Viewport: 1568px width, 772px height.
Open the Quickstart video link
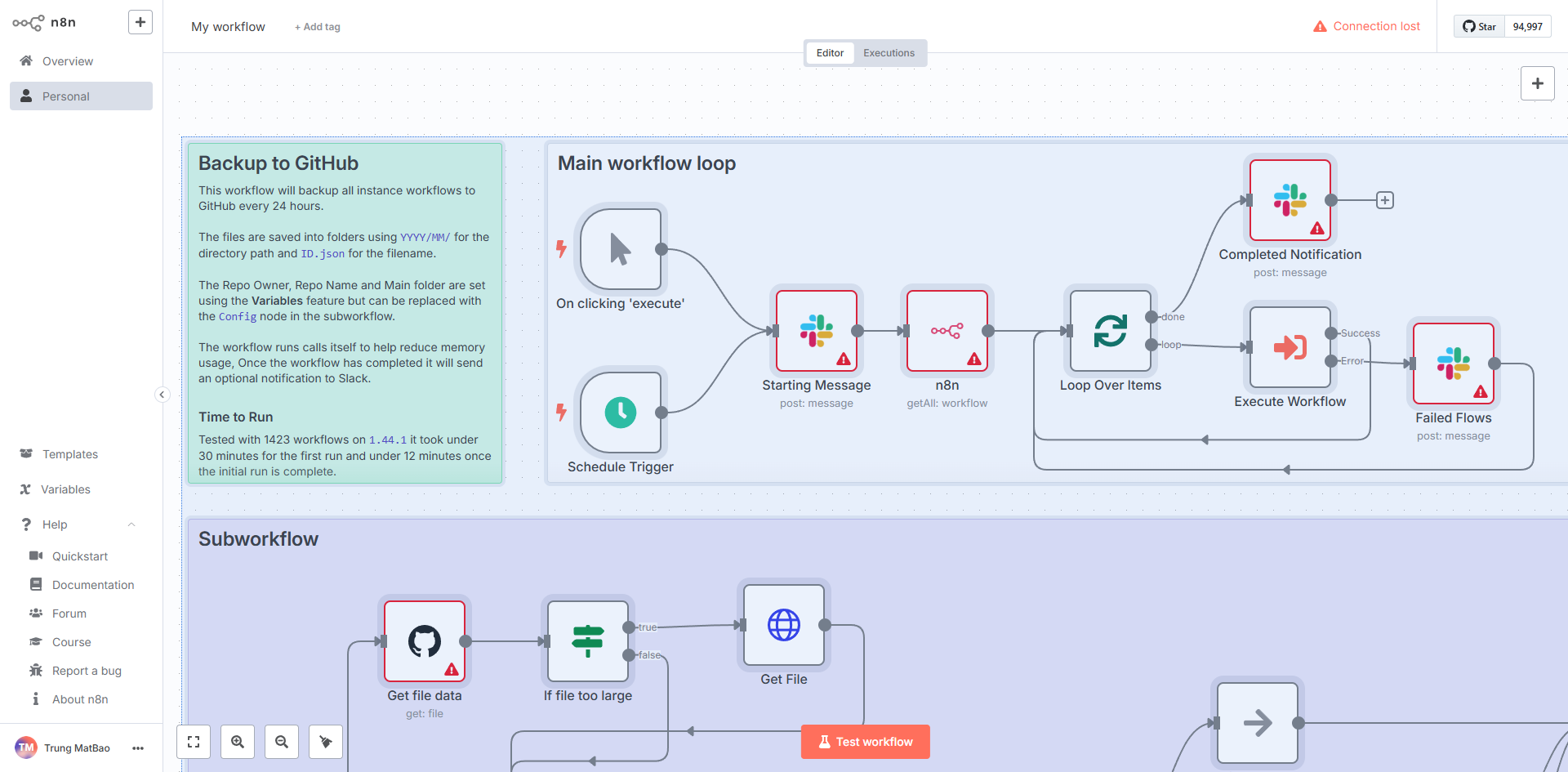pyautogui.click(x=81, y=556)
